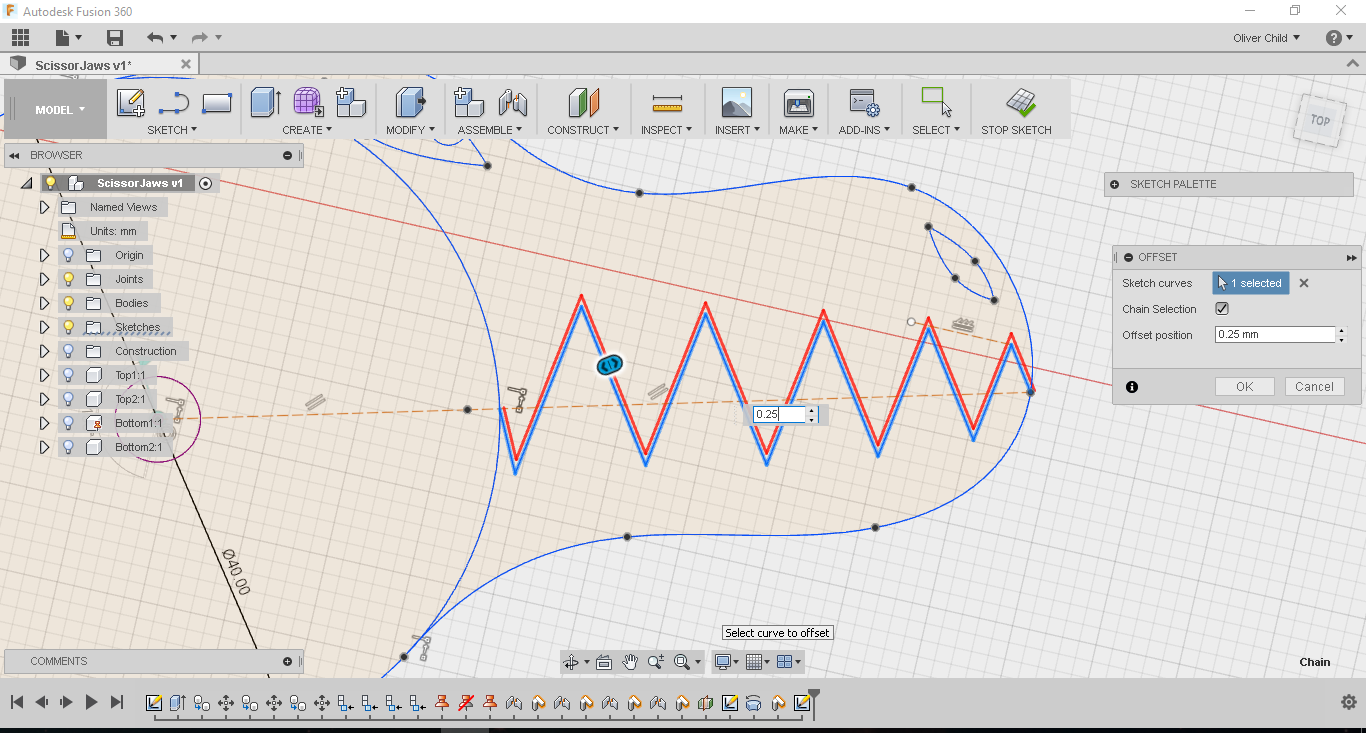Select the Create Sketch tool icon

131,102
